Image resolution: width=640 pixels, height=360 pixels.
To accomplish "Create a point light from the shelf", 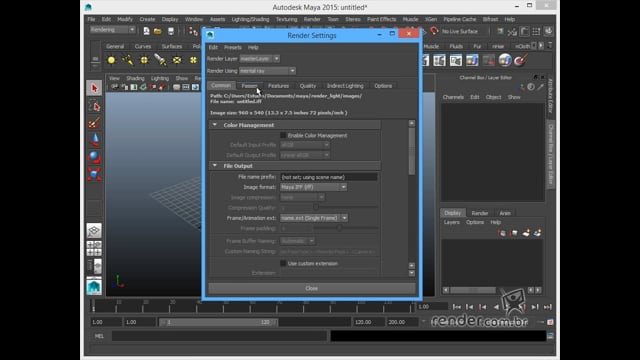I will coord(144,60).
